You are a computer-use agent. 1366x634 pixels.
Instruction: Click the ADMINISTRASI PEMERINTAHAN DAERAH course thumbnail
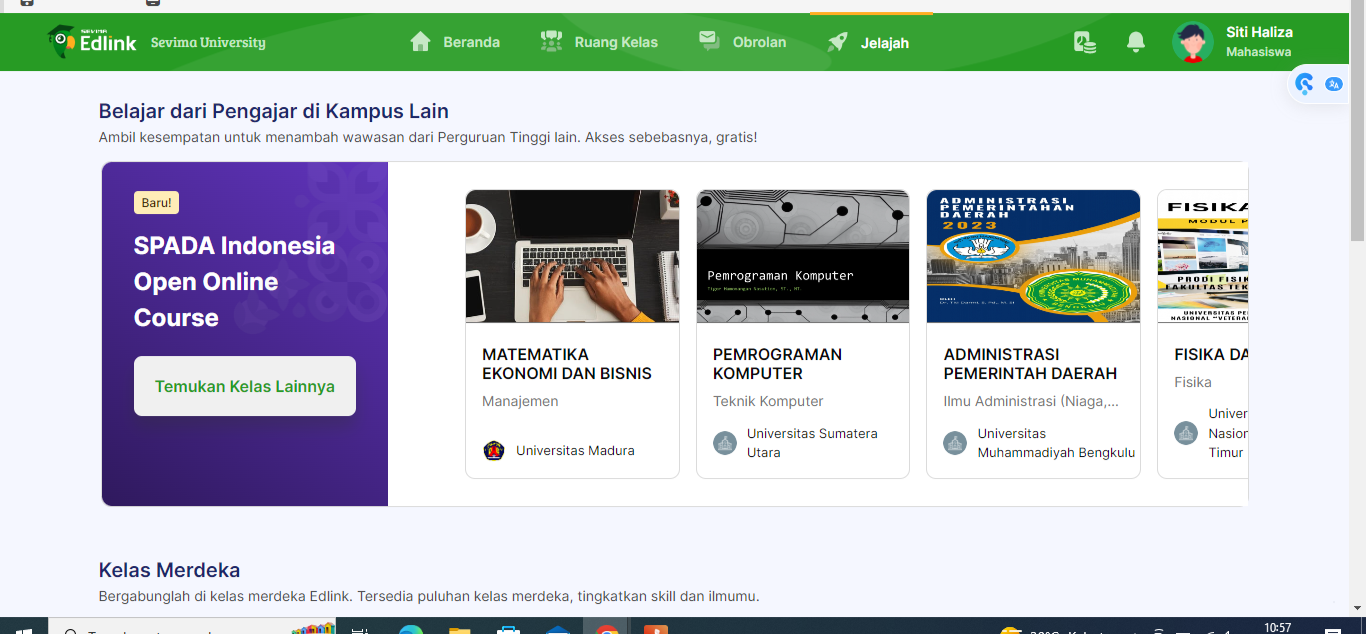click(x=1032, y=256)
